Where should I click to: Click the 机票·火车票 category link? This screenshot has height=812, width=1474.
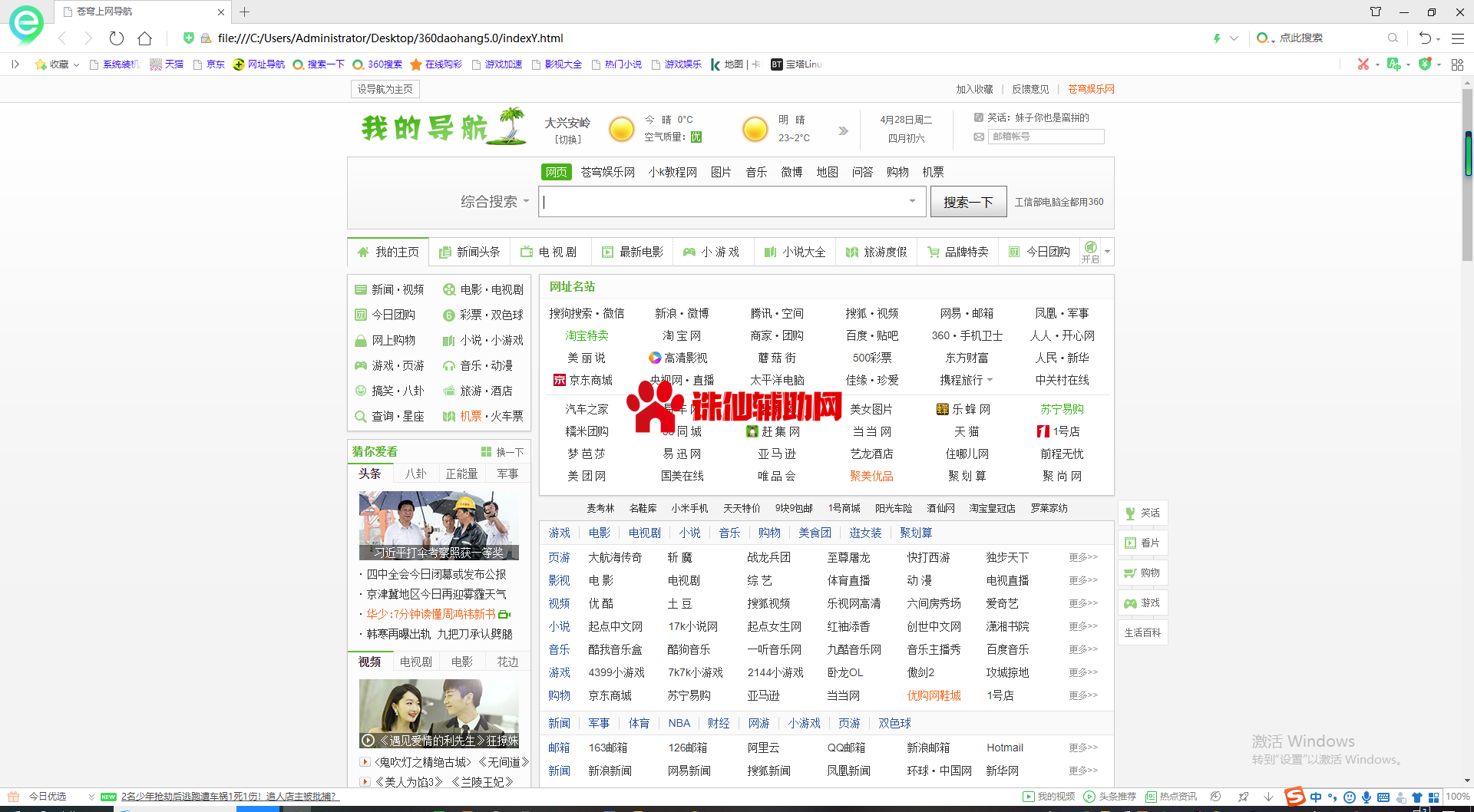484,416
